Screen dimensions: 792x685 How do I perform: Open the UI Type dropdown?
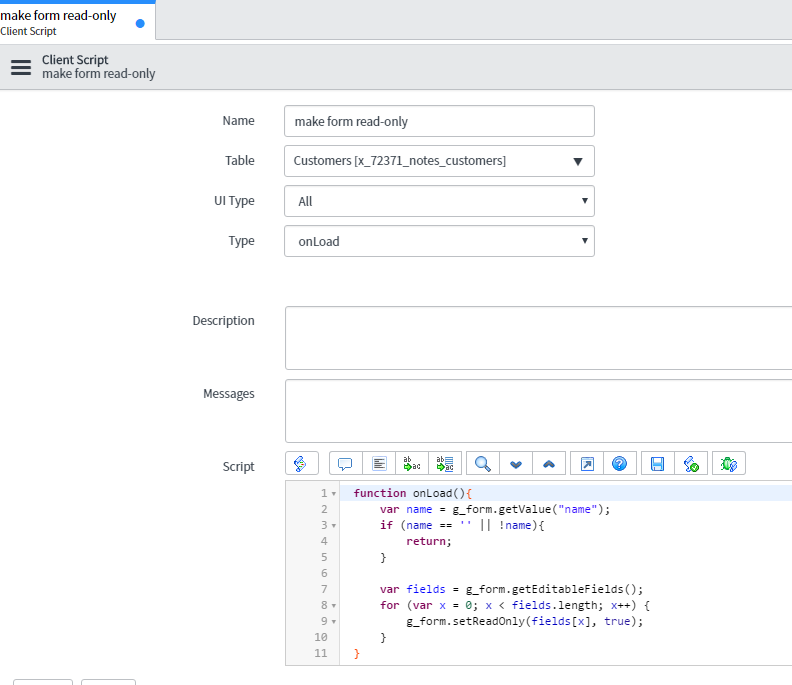pos(439,201)
